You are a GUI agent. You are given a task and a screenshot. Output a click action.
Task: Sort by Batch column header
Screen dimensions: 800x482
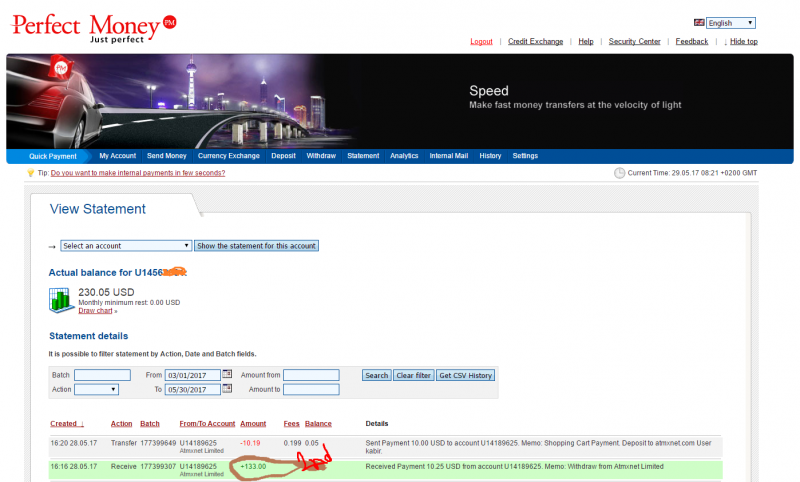[x=149, y=423]
